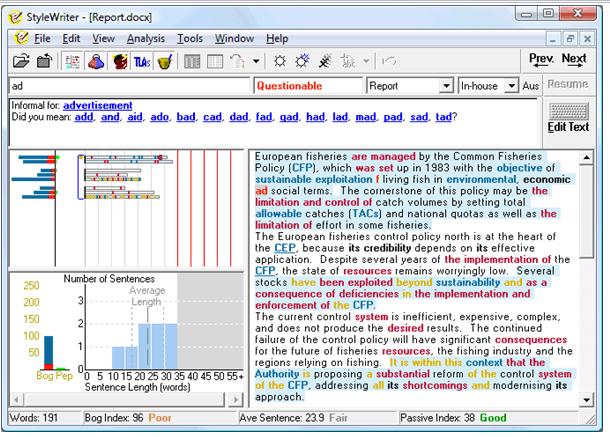Click the return-to-document folder icon

pos(44,61)
